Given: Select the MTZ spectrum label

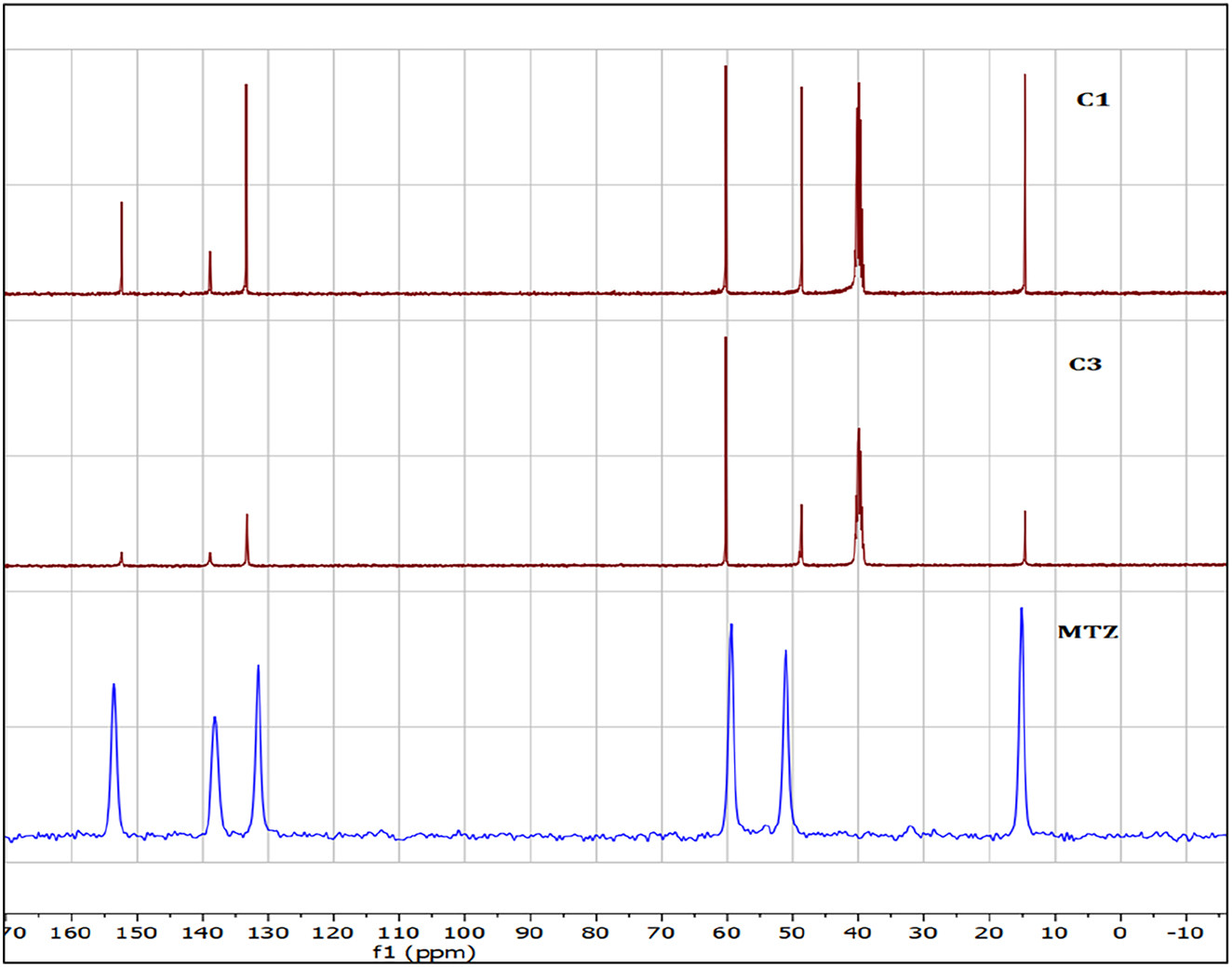Looking at the screenshot, I should coord(1087,632).
